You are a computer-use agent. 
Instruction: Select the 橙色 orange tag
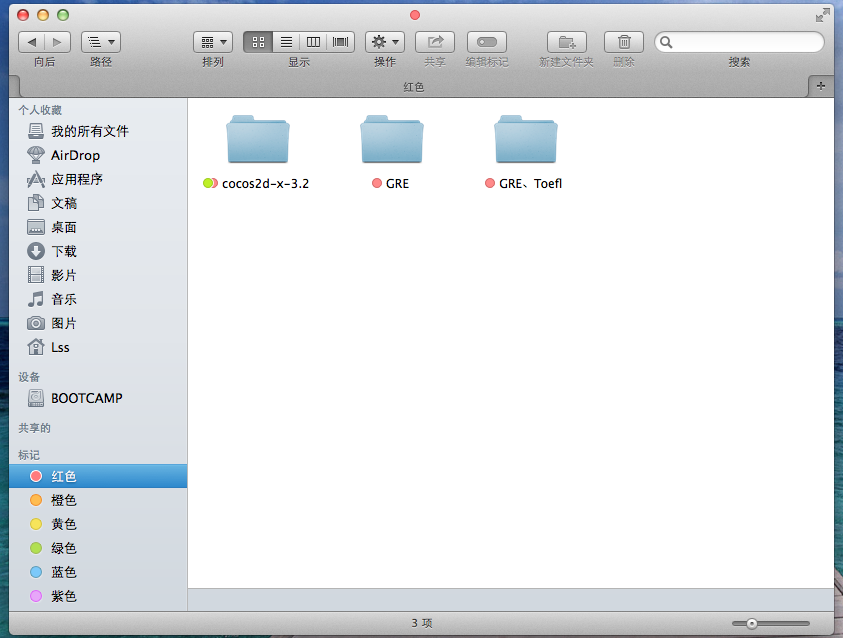pyautogui.click(x=98, y=500)
